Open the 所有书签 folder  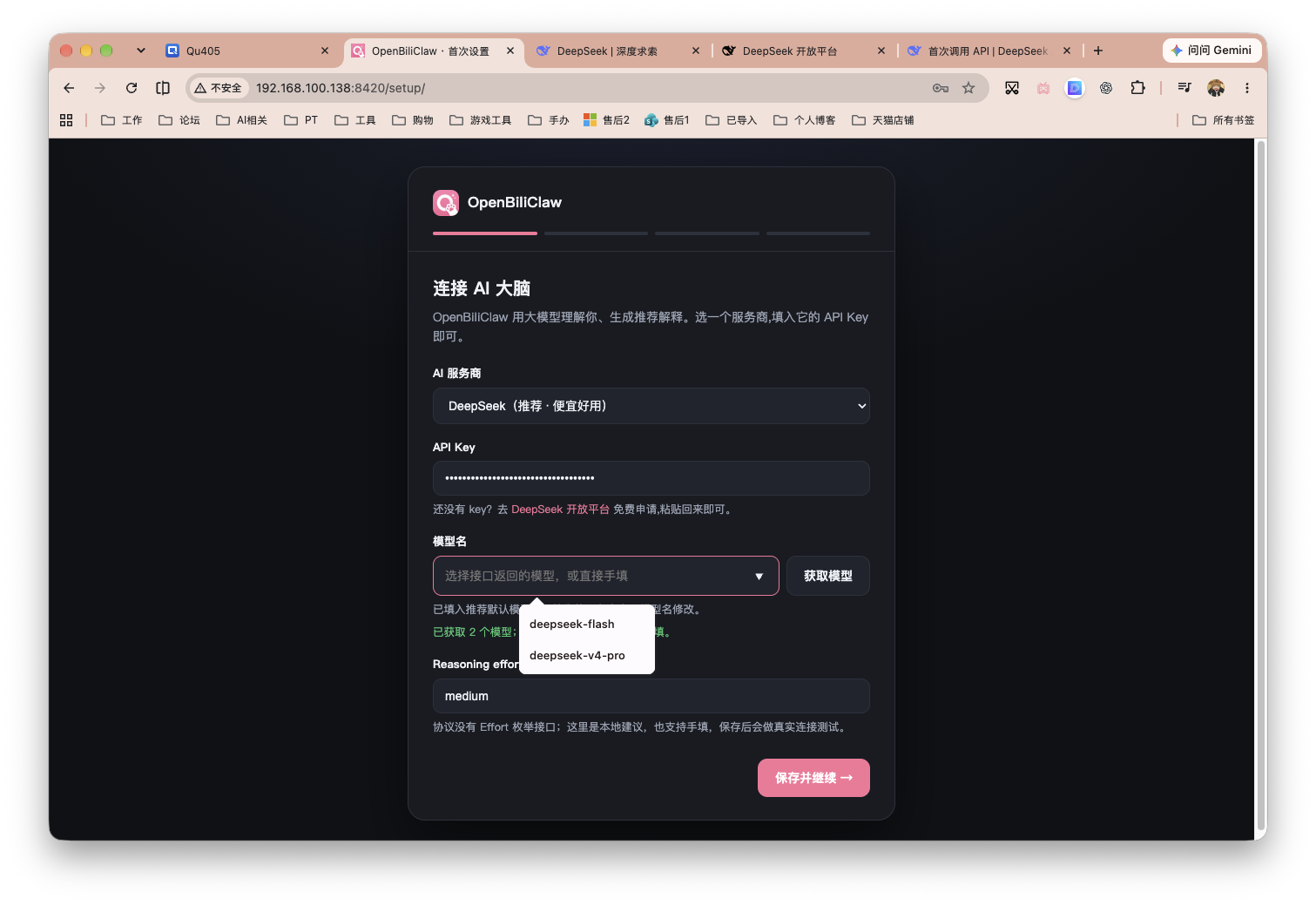coord(1224,120)
